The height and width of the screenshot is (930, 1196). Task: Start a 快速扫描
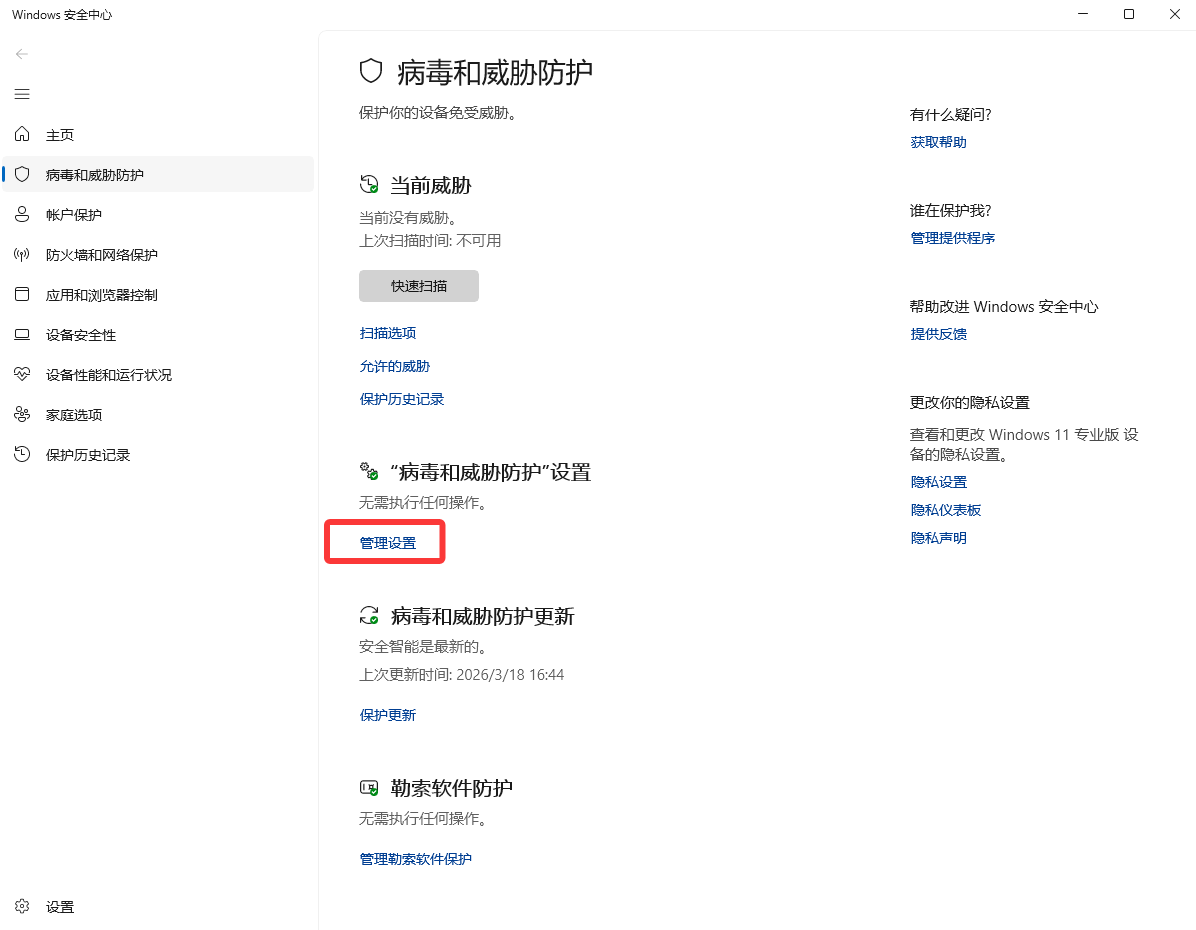coord(419,286)
